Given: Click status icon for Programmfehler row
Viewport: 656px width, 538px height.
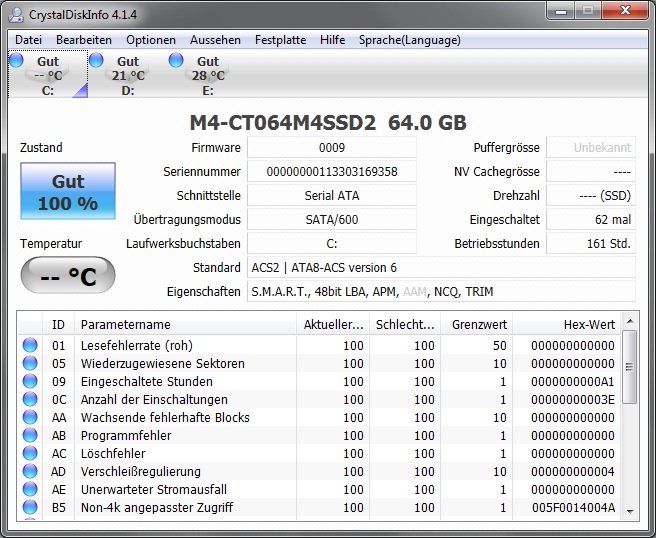Looking at the screenshot, I should (30, 436).
